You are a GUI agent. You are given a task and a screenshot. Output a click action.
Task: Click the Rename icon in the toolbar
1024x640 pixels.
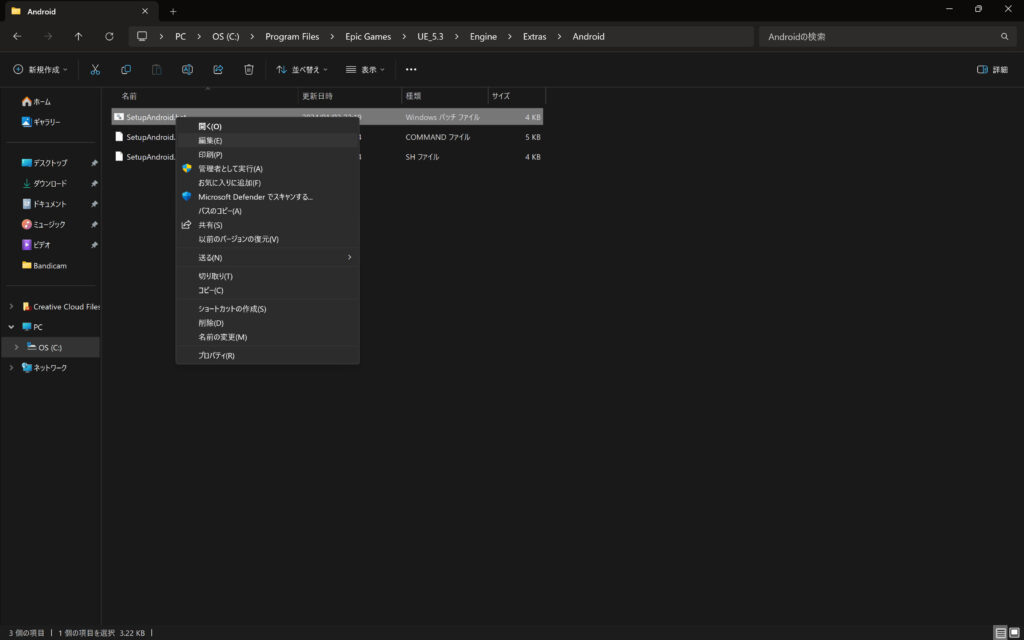[186, 69]
